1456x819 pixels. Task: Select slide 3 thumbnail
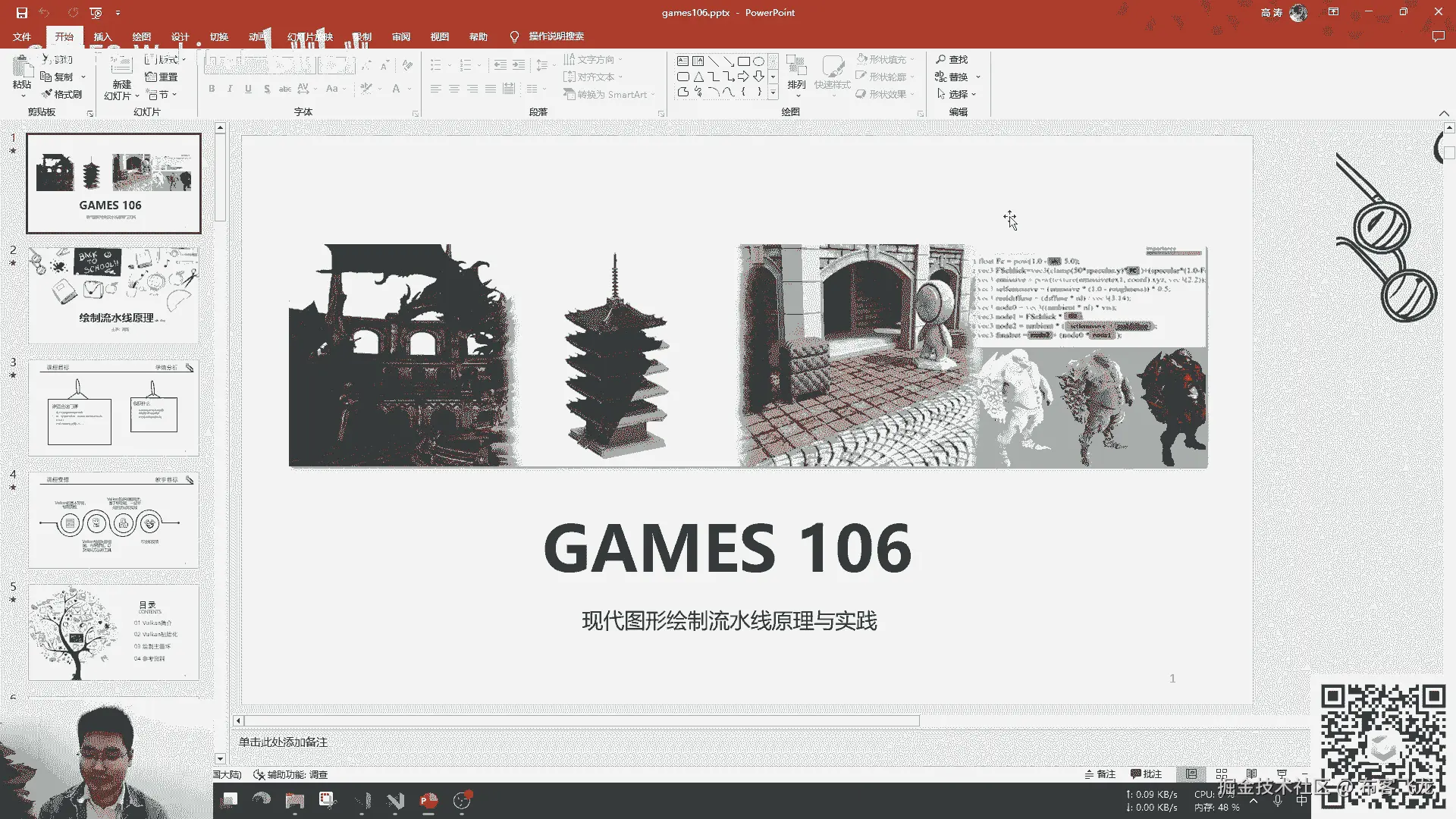[114, 408]
